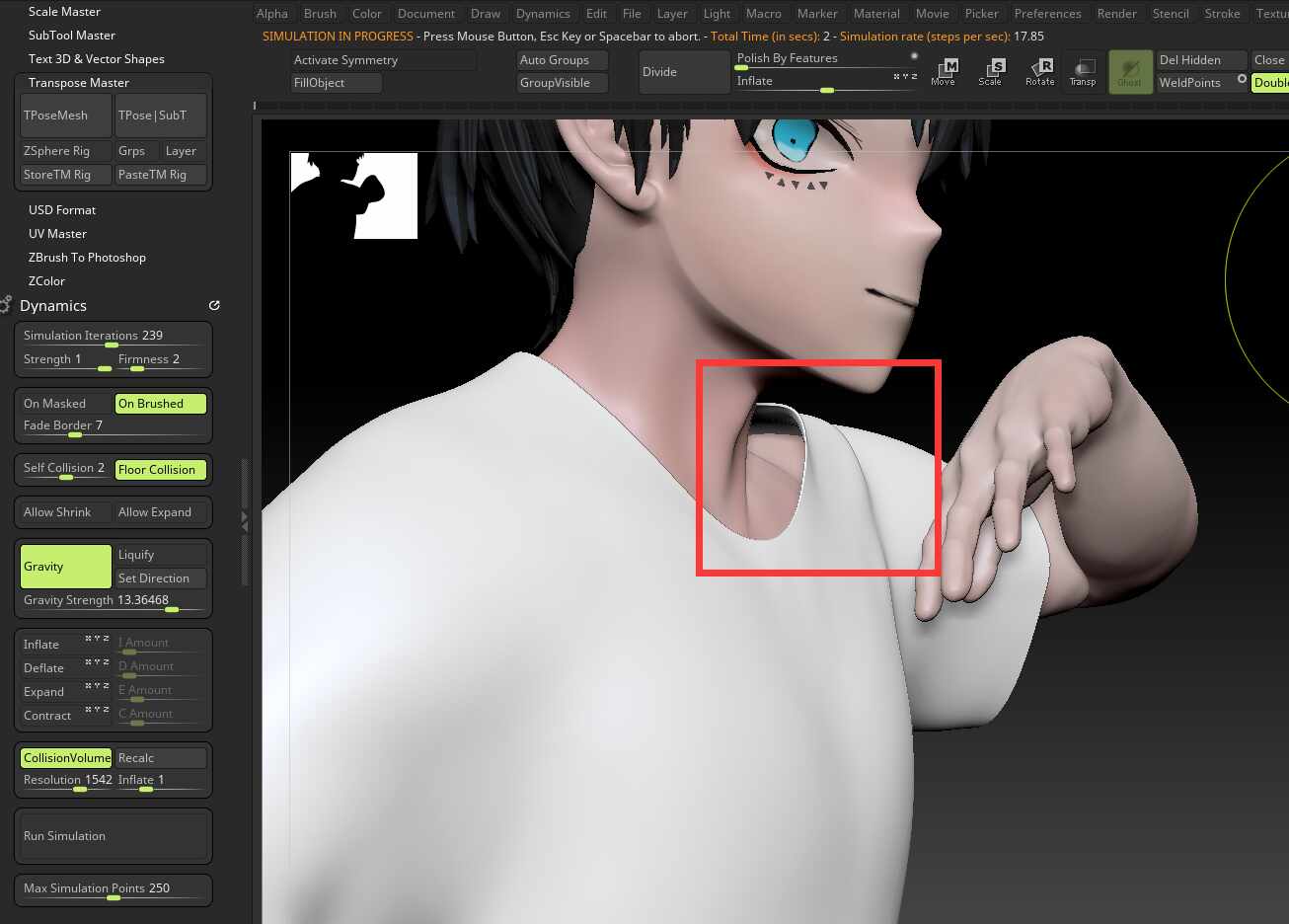Viewport: 1289px width, 924px height.
Task: Enable On Masked option
Action: click(x=65, y=403)
